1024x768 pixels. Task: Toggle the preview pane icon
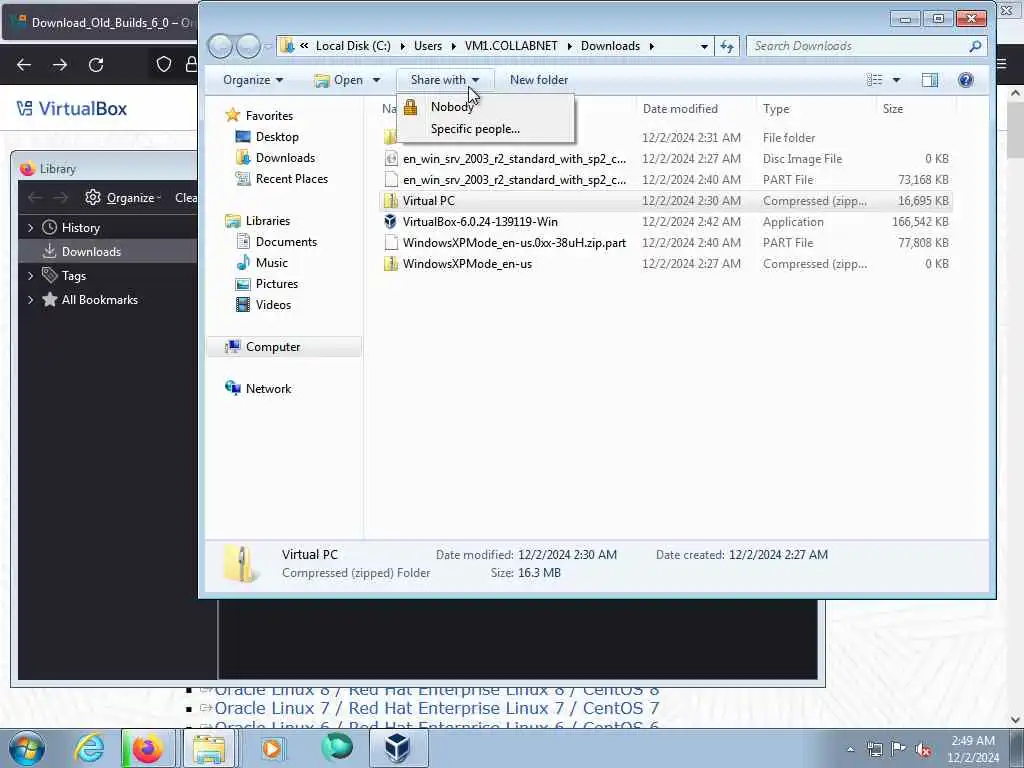tap(929, 80)
